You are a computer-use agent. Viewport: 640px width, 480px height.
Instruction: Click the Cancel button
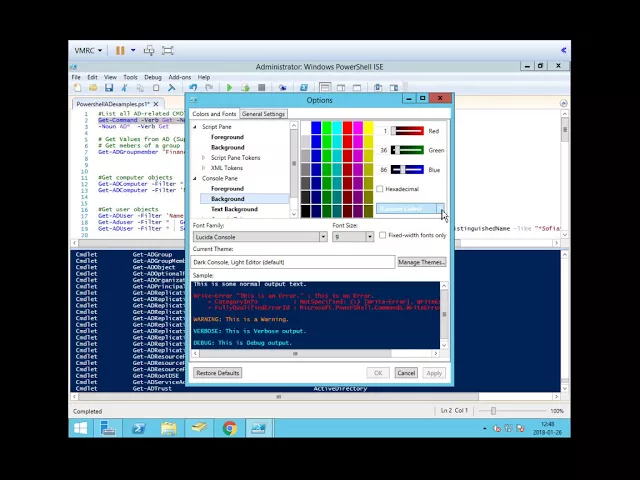(406, 373)
